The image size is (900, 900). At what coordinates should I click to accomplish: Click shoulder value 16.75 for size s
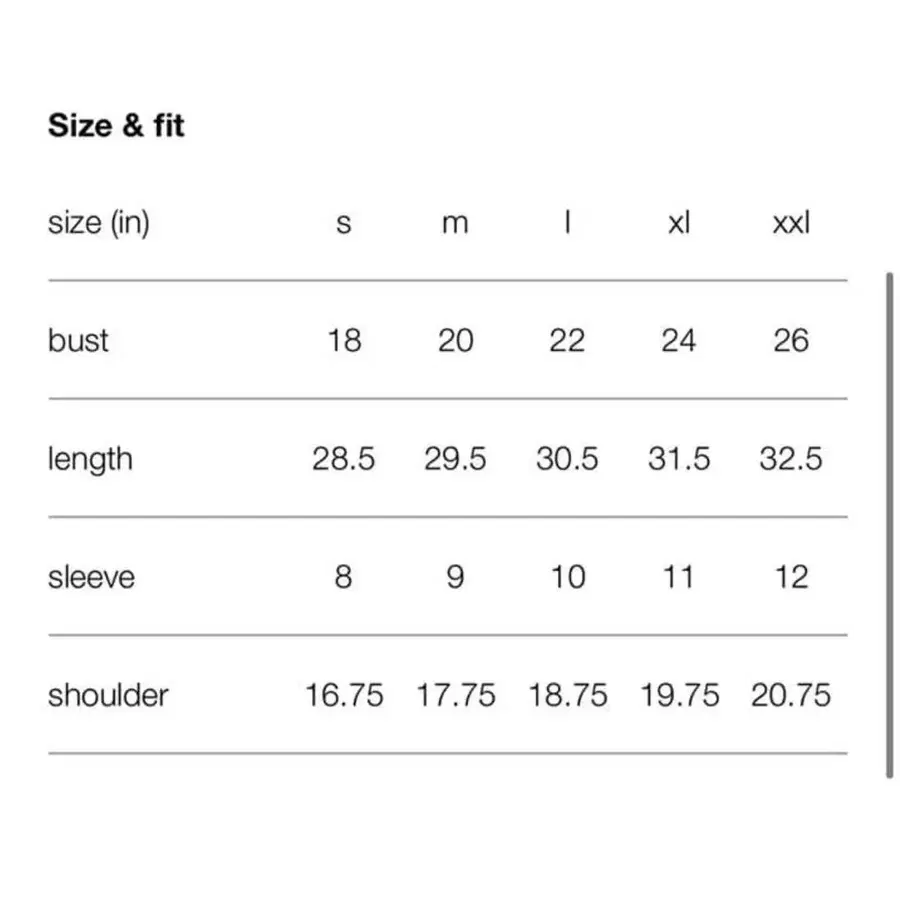point(343,695)
